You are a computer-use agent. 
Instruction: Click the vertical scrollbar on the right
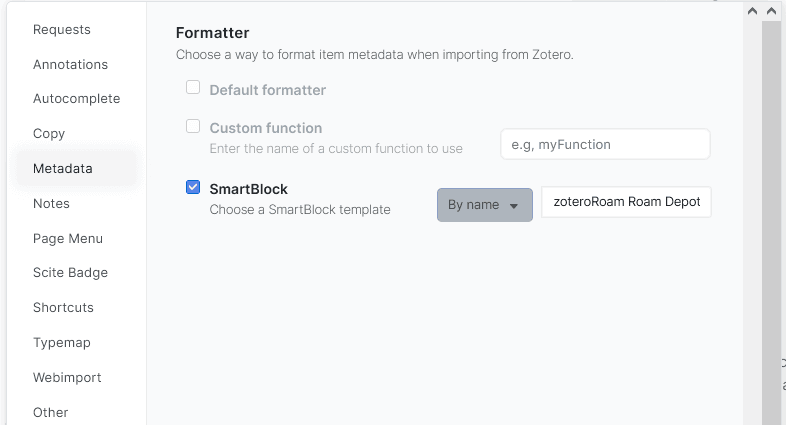click(771, 224)
